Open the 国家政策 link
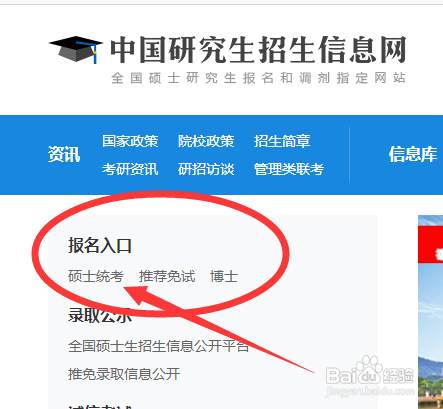The image size is (443, 409). (130, 141)
